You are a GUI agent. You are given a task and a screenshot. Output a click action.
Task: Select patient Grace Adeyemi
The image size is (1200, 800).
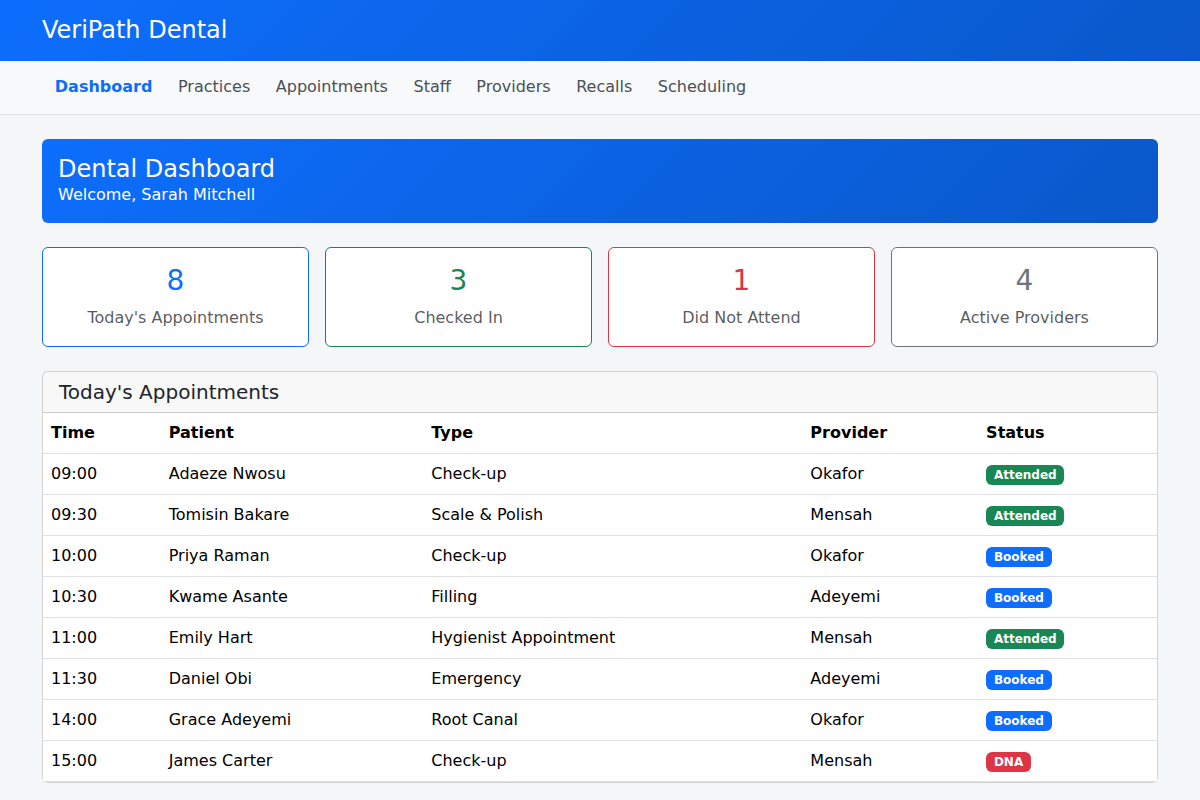click(230, 720)
